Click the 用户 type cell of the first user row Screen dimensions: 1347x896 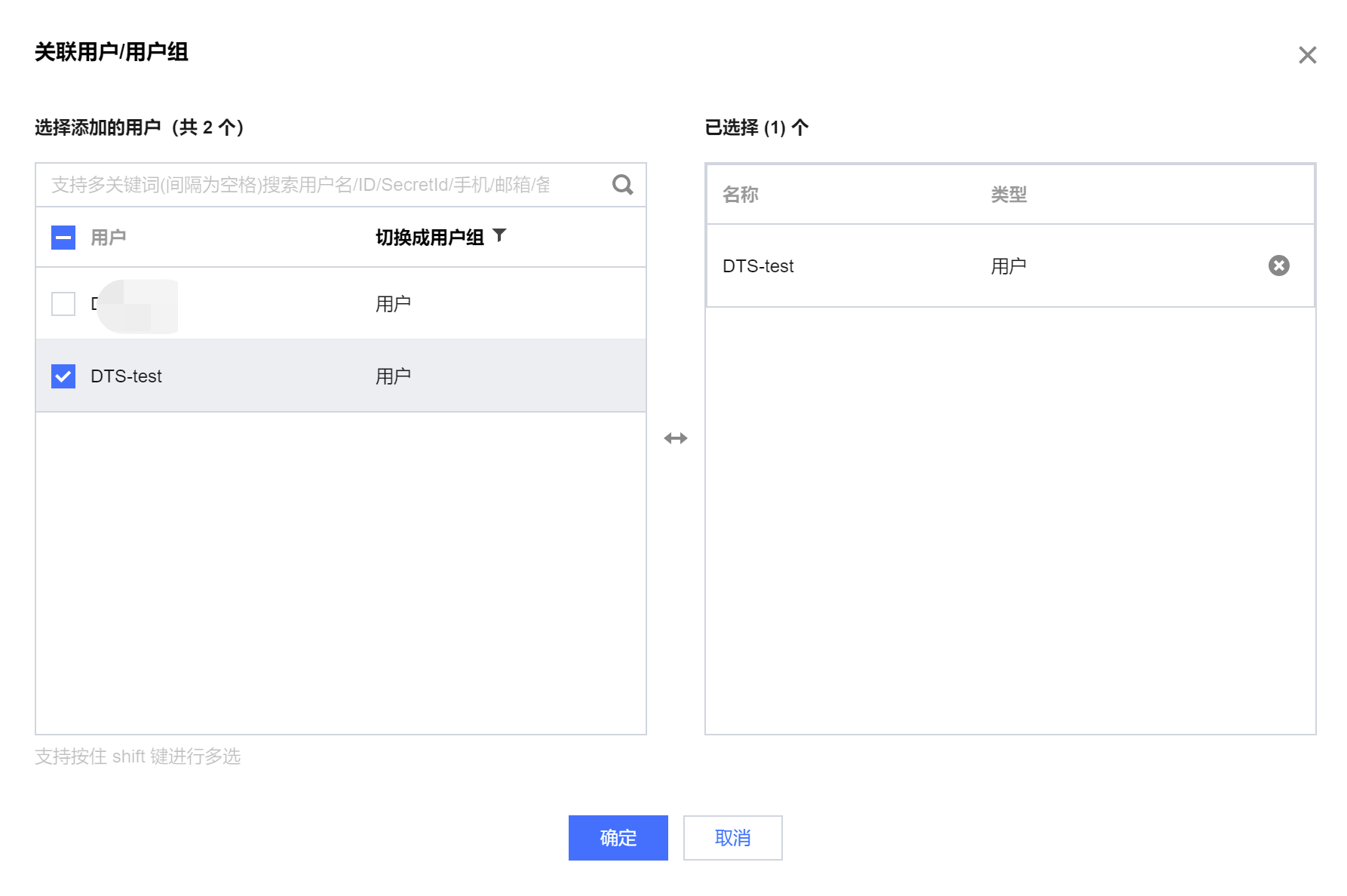tap(393, 304)
